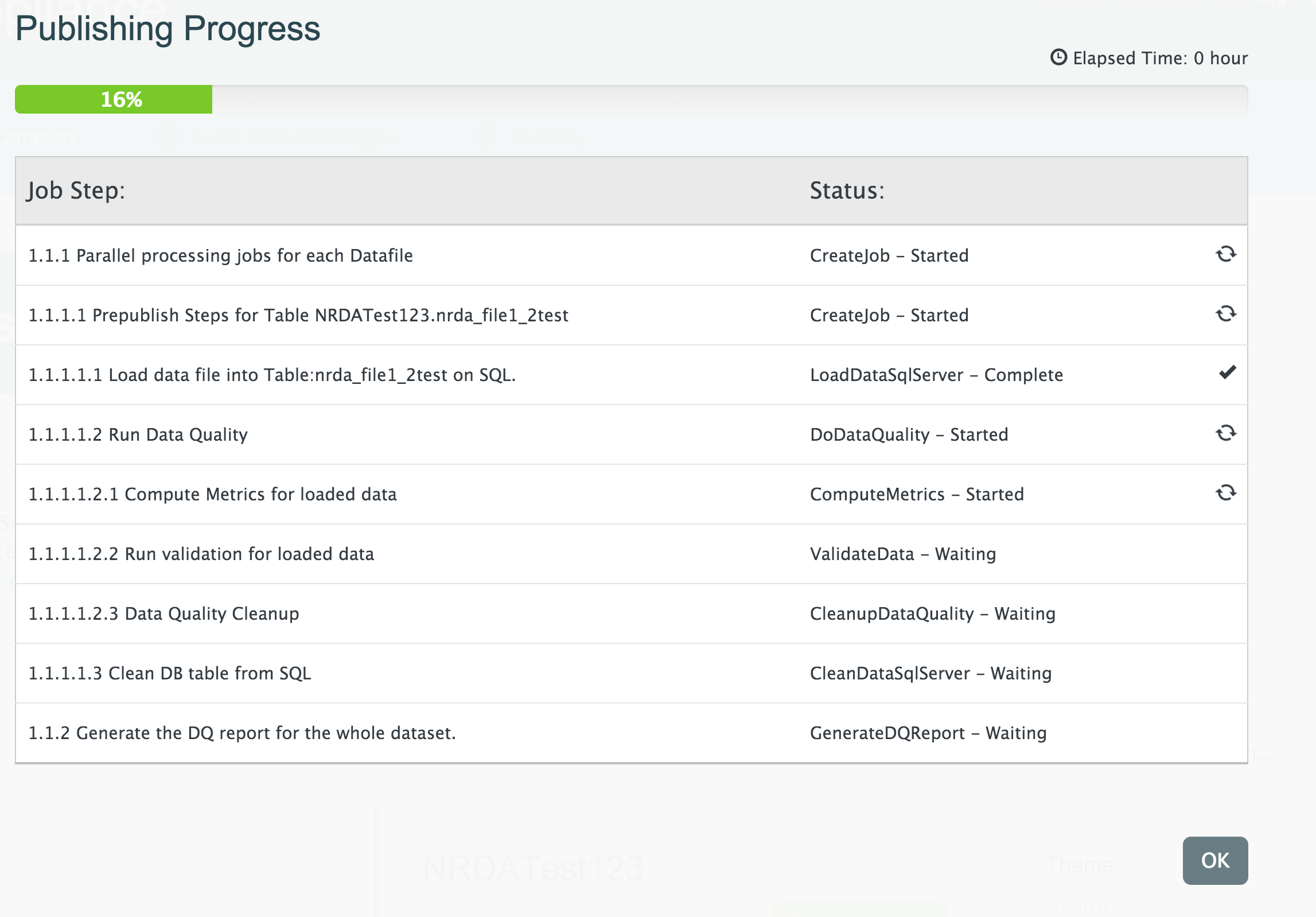
Task: Click the clock icon beside Elapsed Time
Action: (1058, 57)
